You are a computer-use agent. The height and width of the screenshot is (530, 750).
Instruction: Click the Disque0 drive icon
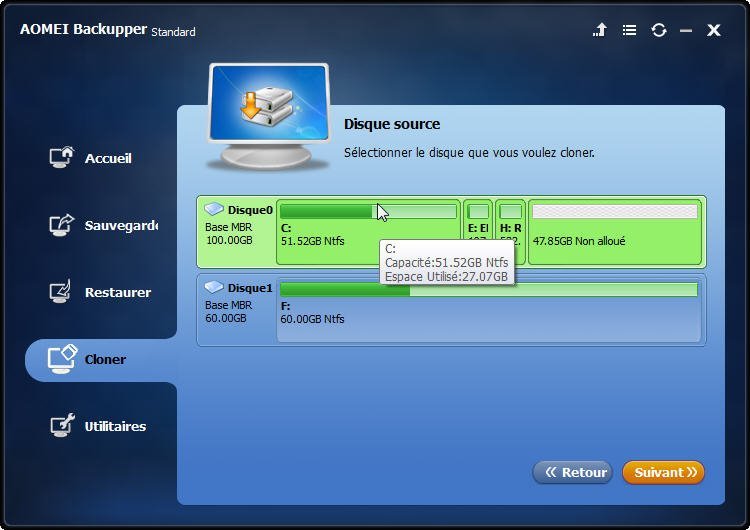click(214, 209)
